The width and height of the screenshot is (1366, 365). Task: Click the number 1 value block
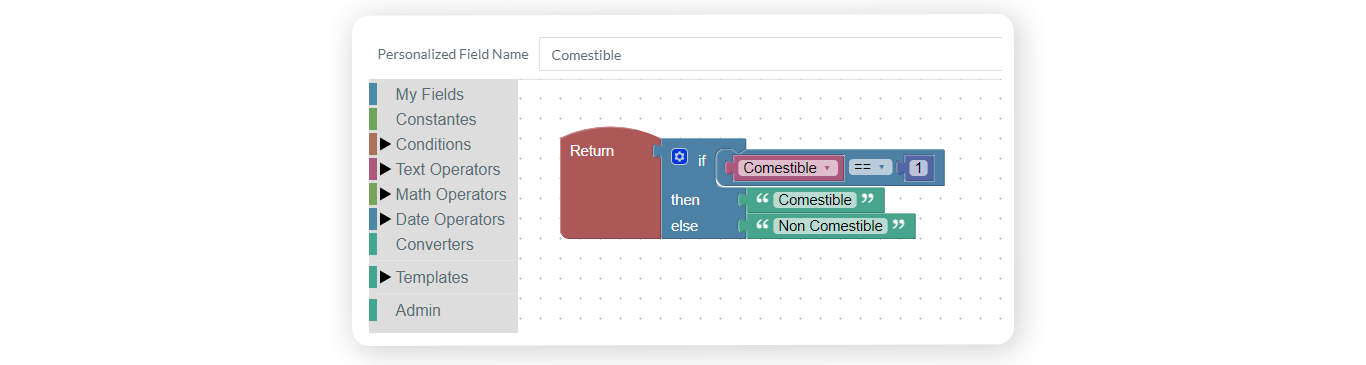click(919, 168)
